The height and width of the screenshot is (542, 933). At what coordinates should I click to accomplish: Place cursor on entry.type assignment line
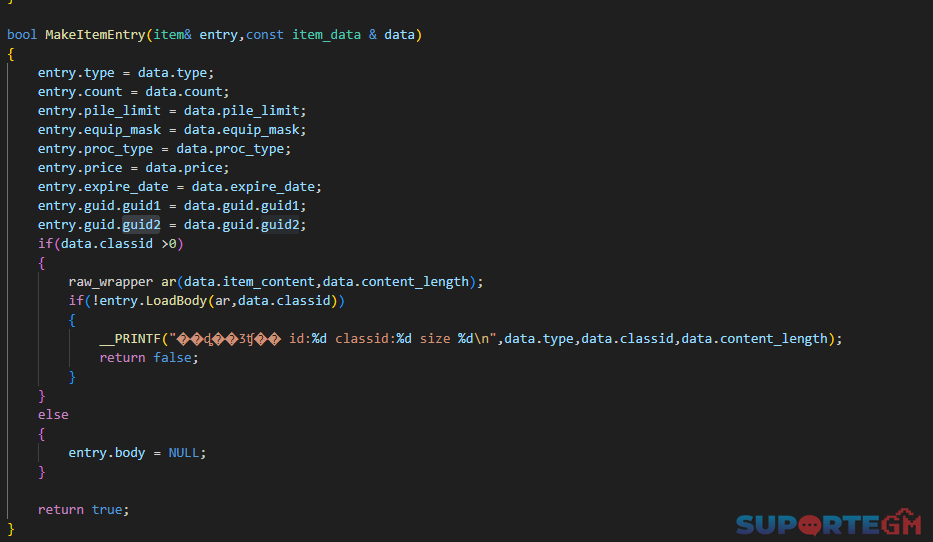click(x=126, y=73)
